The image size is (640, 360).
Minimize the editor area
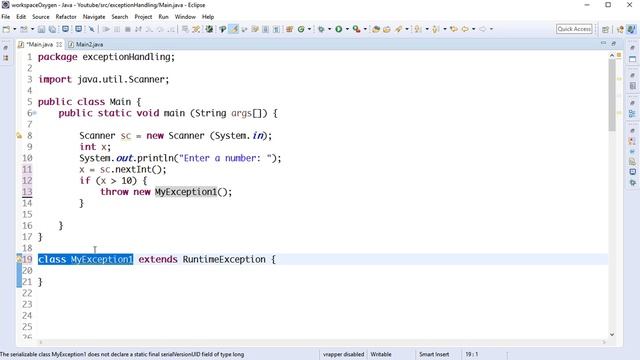point(603,43)
